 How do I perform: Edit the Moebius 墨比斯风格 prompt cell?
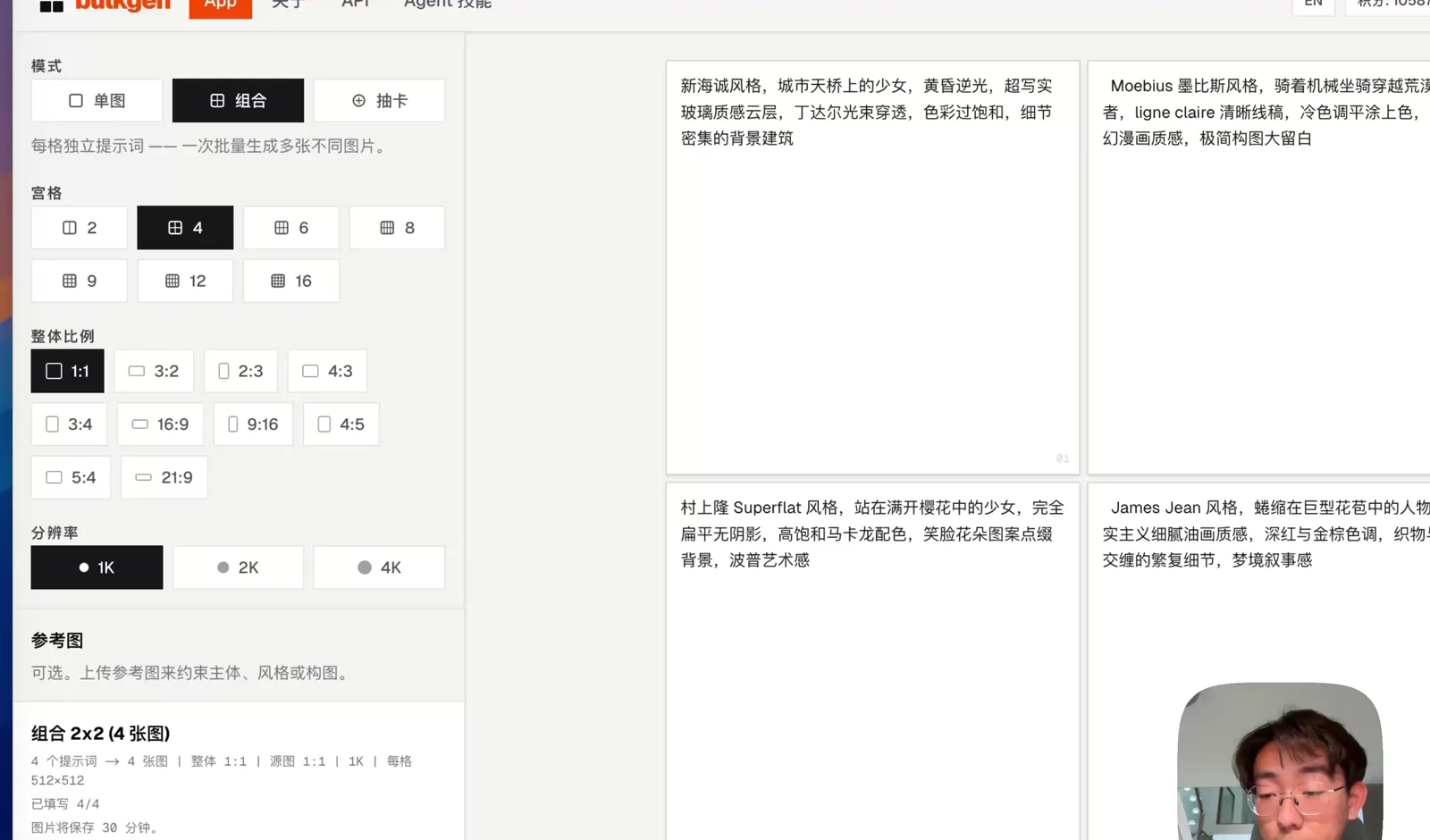(x=1259, y=267)
